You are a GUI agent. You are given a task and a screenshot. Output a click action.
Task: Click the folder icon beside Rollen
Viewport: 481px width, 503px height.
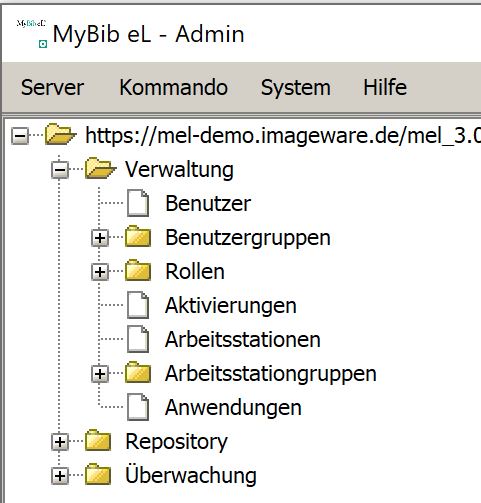click(138, 271)
